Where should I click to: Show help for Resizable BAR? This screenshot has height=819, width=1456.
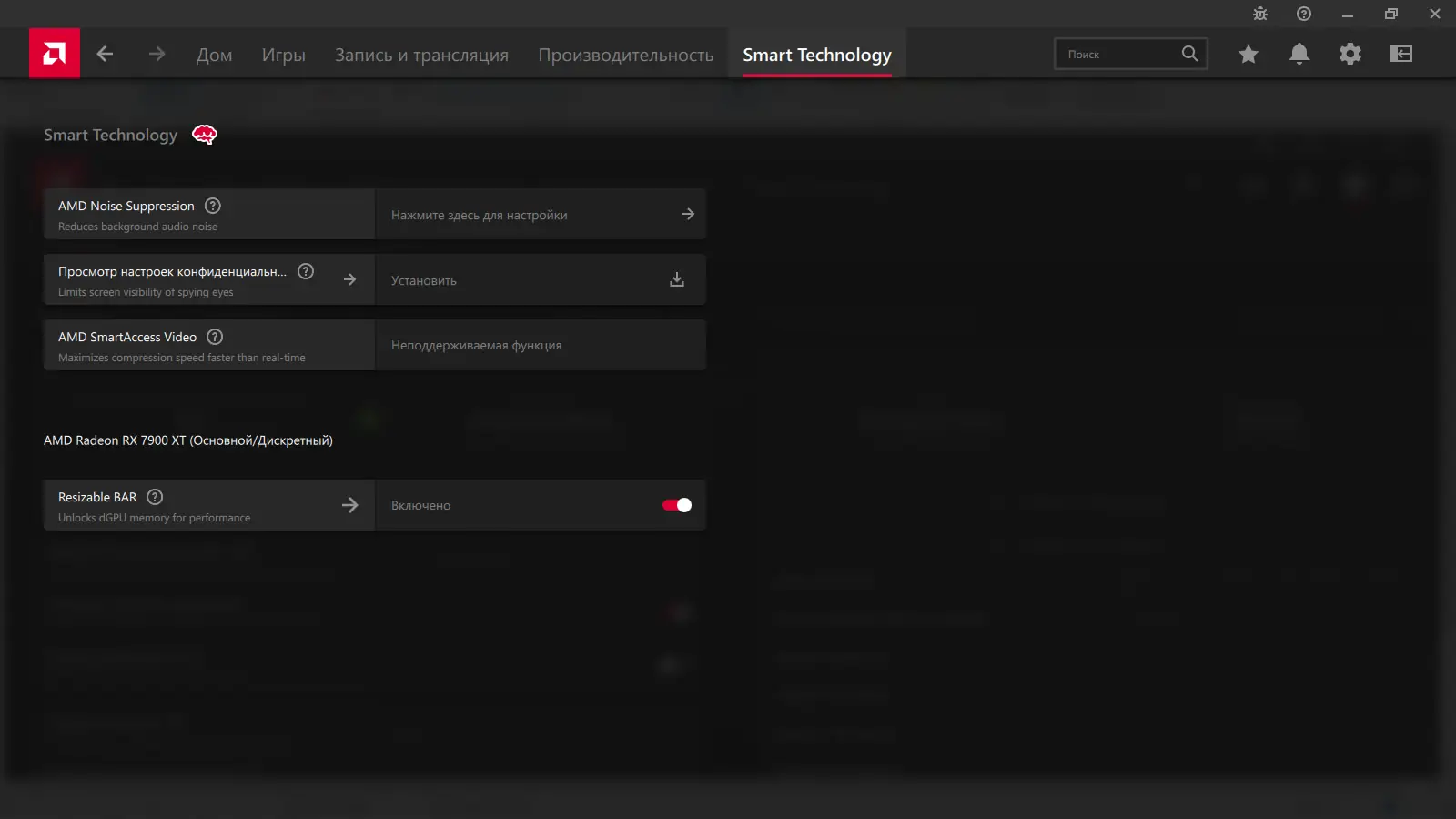point(155,497)
